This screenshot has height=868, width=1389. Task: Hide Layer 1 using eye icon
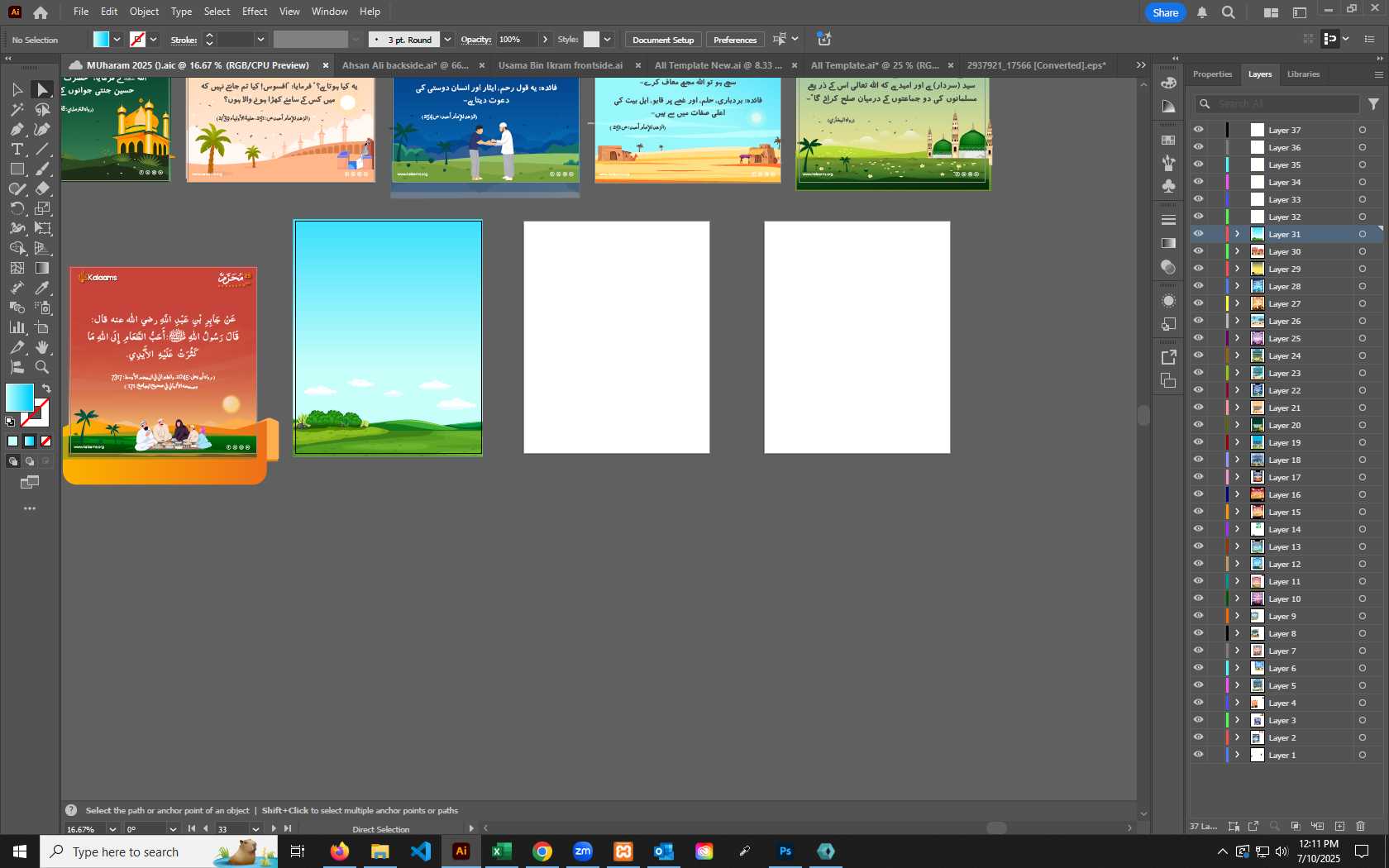[x=1198, y=755]
